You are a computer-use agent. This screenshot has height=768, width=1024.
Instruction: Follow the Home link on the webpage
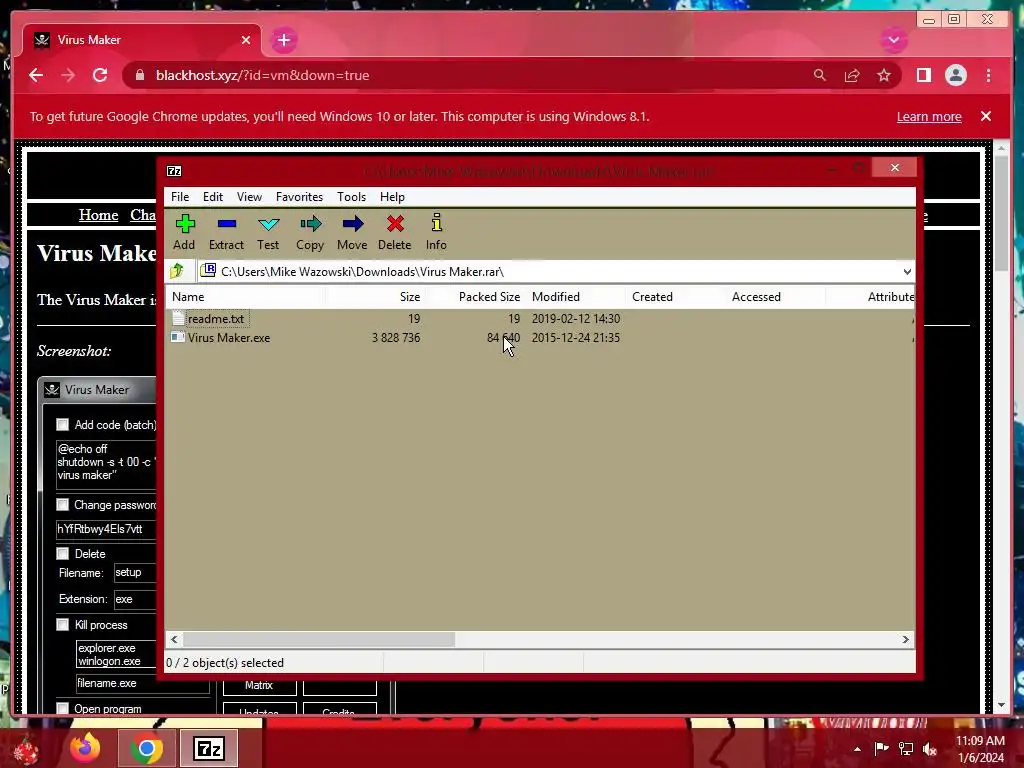(x=99, y=215)
